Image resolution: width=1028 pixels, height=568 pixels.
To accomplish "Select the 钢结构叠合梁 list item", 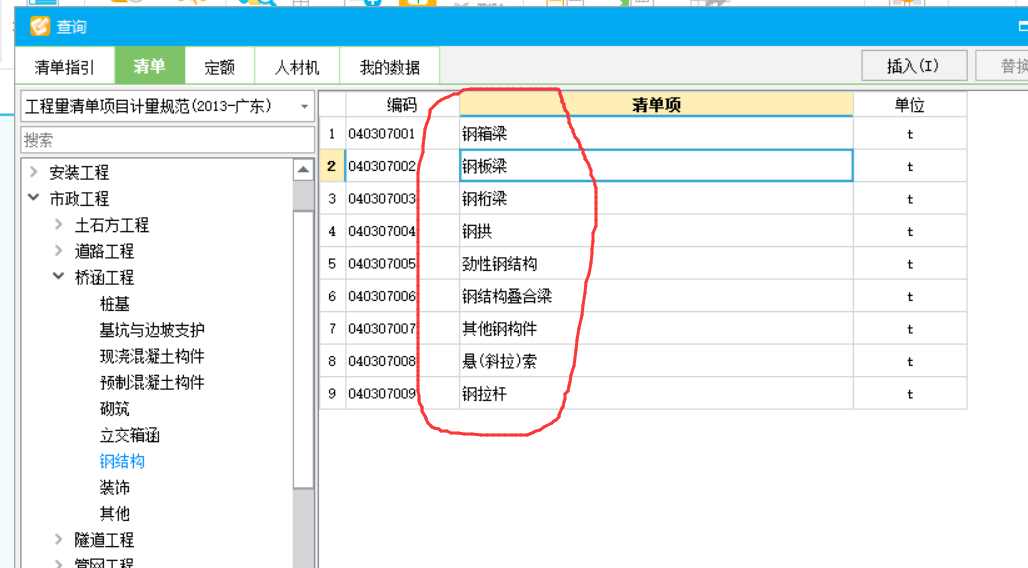I will tap(656, 296).
